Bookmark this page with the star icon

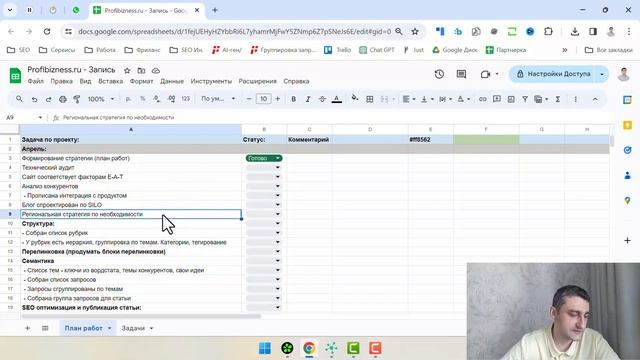pyautogui.click(x=415, y=31)
